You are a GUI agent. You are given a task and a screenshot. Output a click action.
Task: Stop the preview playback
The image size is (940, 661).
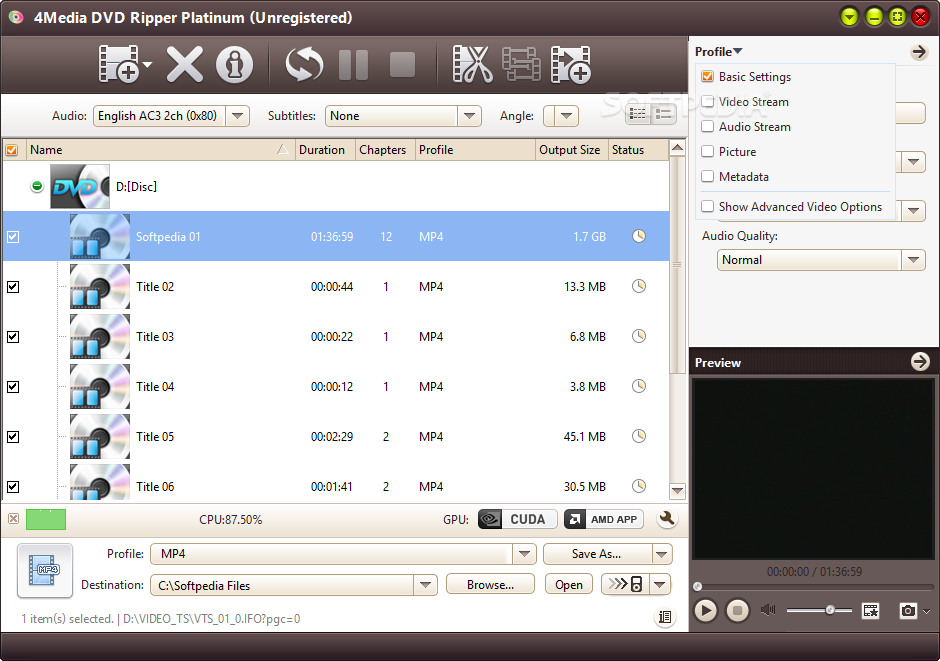[x=737, y=611]
